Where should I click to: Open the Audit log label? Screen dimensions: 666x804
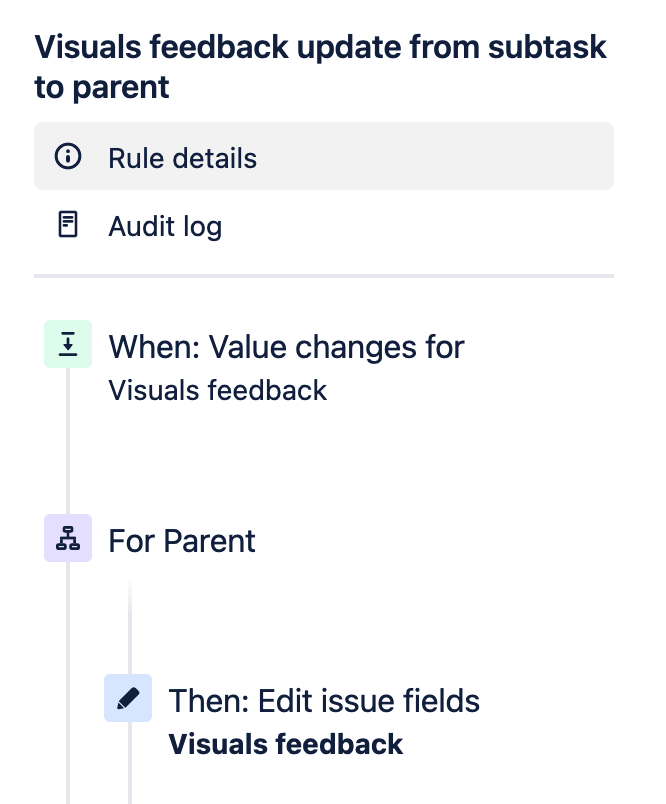[x=165, y=227]
